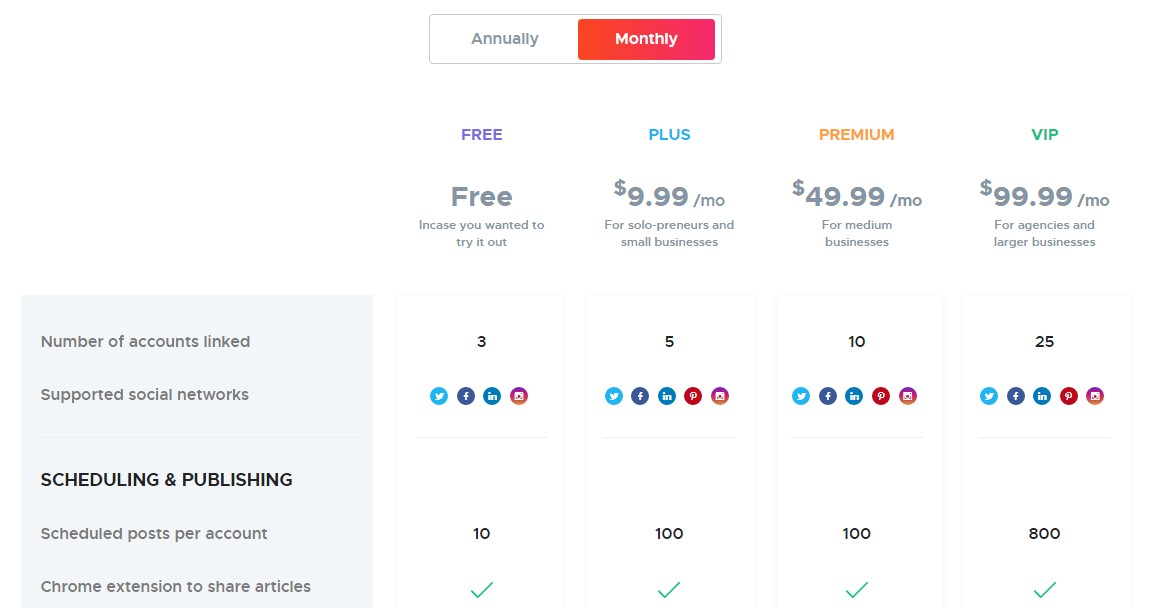This screenshot has height=608, width=1155.
Task: Click the $99.99/mo VIP price
Action: pos(1043,196)
